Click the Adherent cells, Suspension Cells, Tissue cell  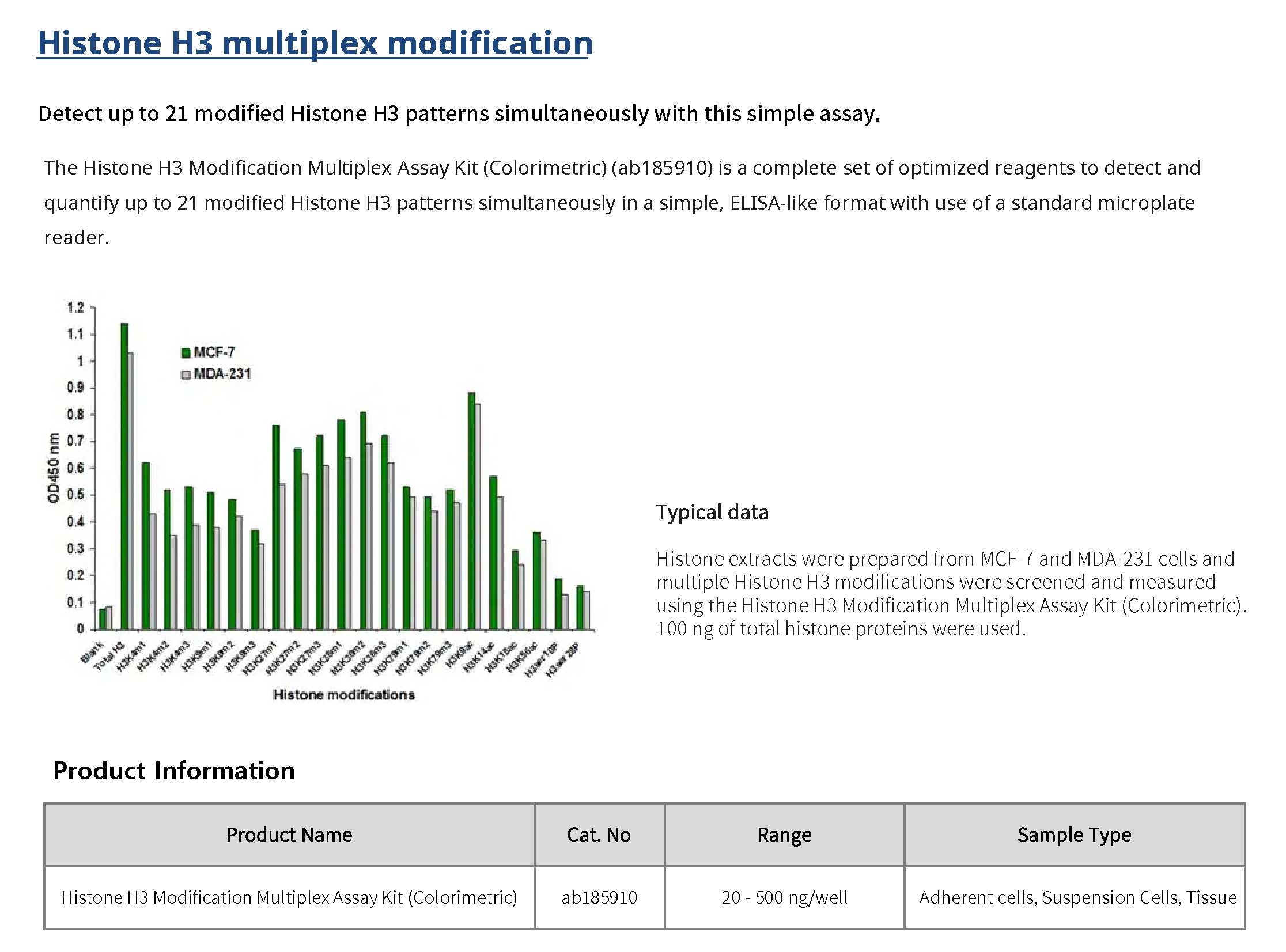coord(1077,897)
